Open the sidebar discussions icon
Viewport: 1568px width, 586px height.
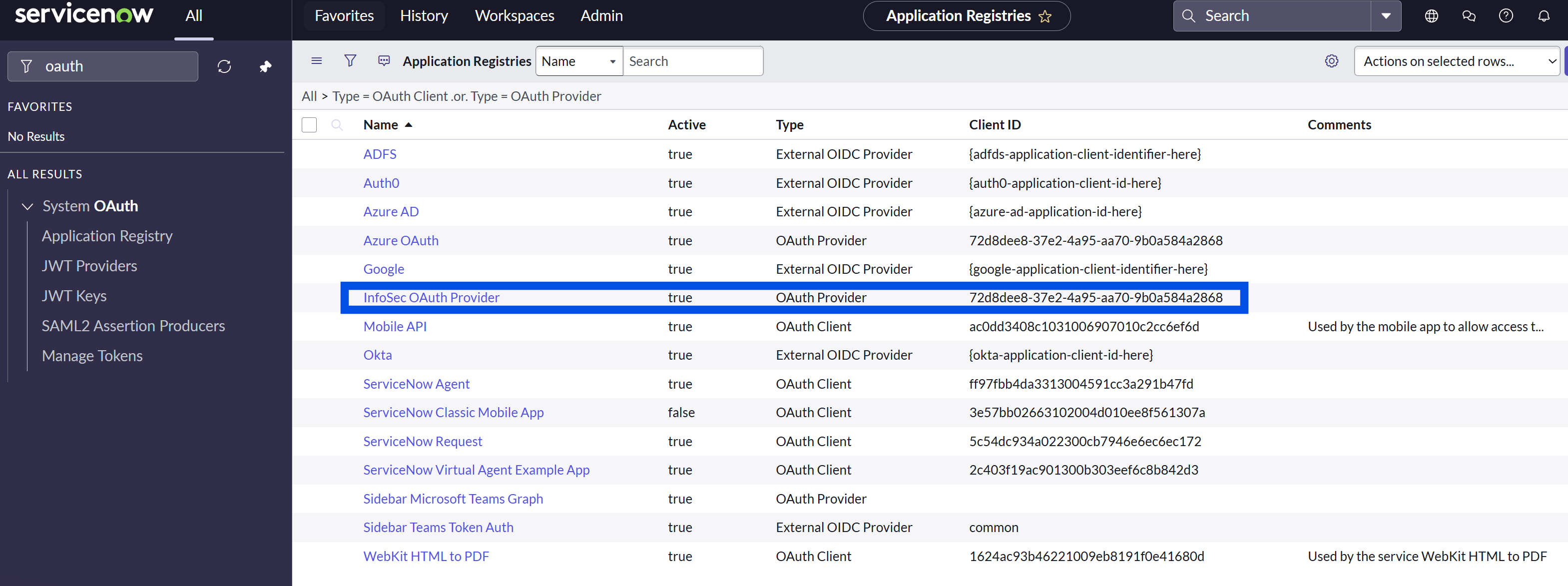pyautogui.click(x=1469, y=16)
